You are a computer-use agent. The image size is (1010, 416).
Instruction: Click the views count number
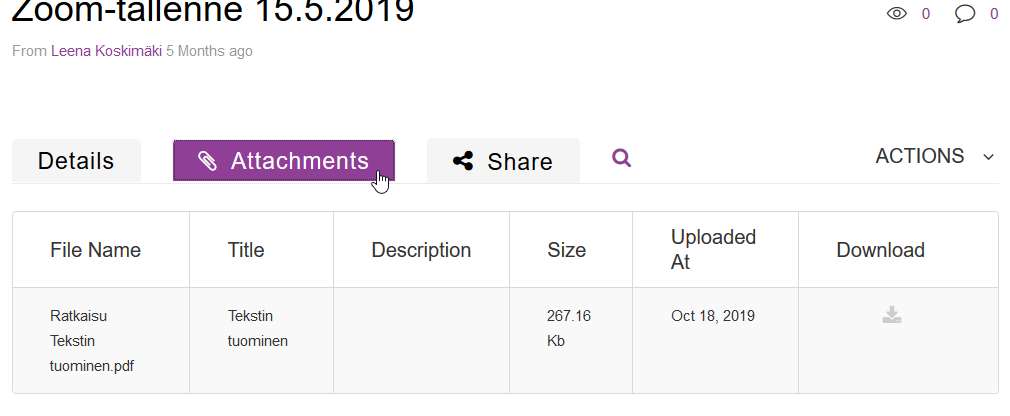tap(926, 14)
